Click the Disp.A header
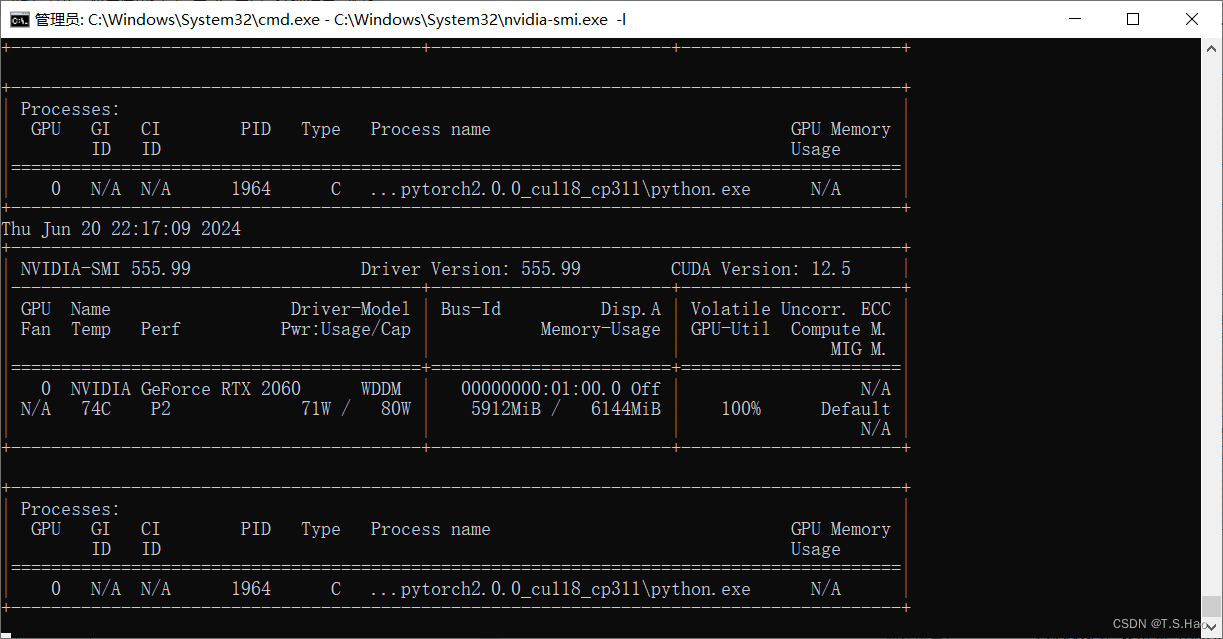This screenshot has height=639, width=1223. (x=631, y=309)
